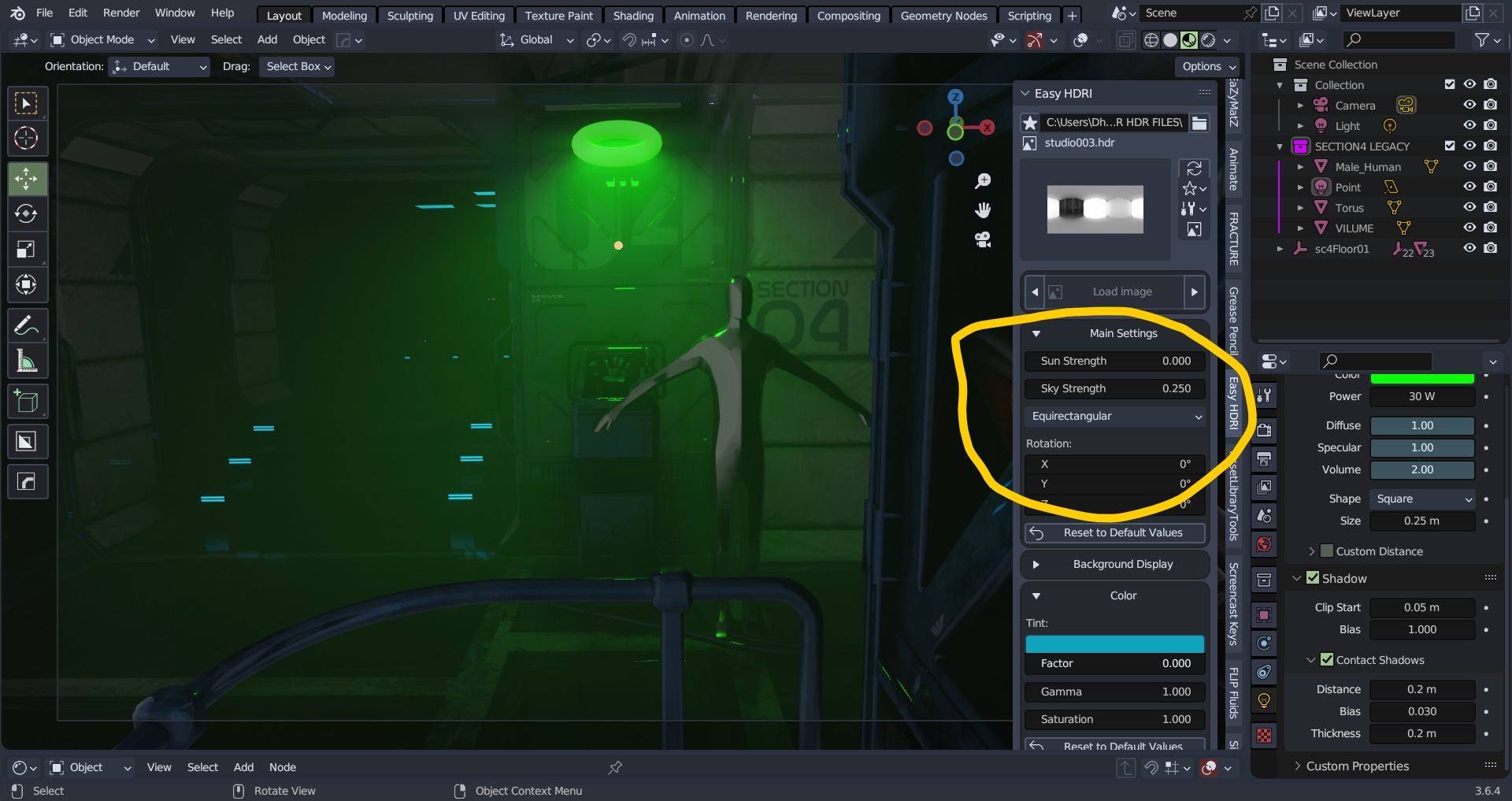
Task: Select the Move tool in toolbar
Action: click(27, 179)
